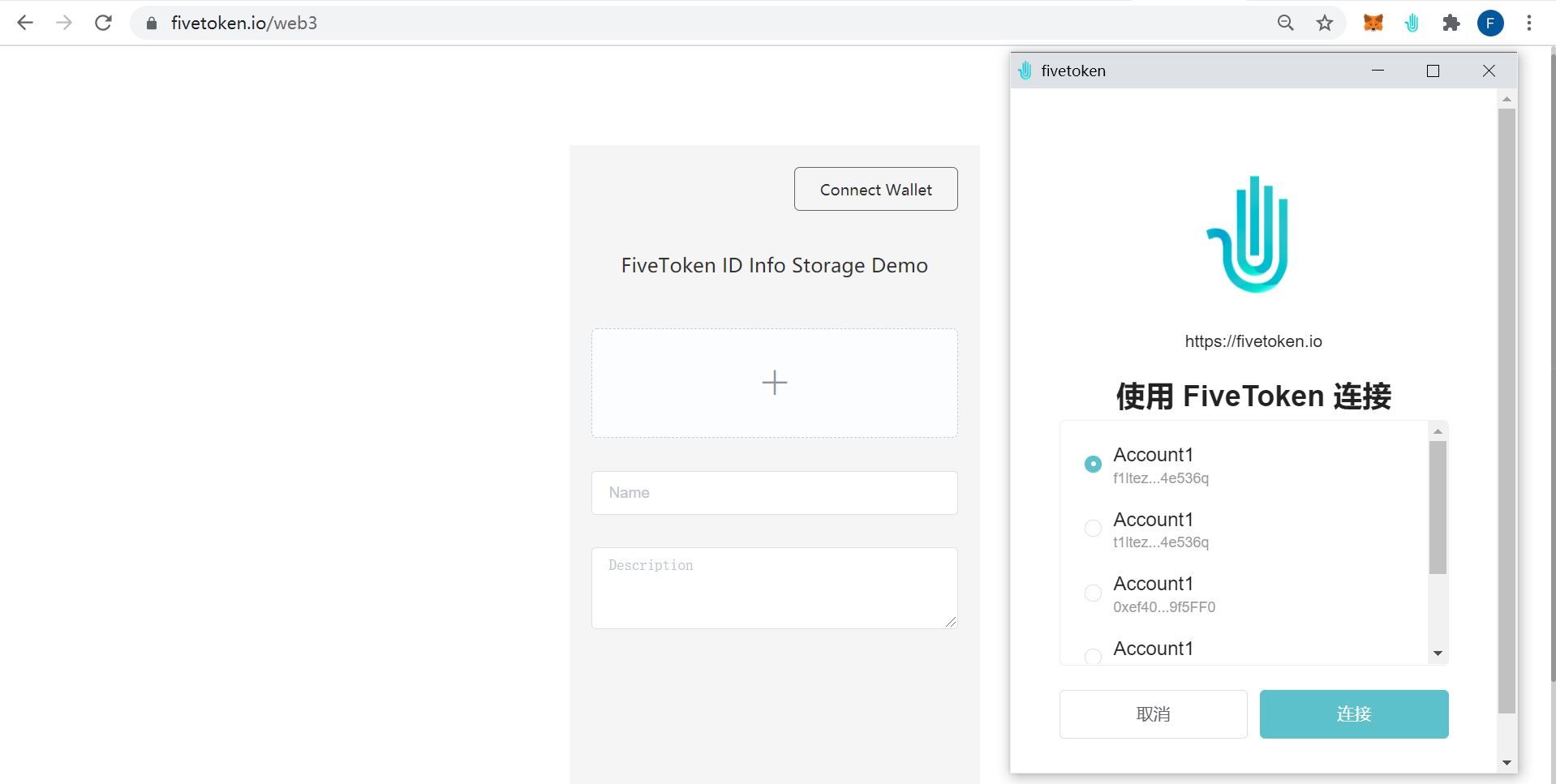Open the MetaMask fox extension
The height and width of the screenshot is (784, 1556).
[x=1373, y=23]
